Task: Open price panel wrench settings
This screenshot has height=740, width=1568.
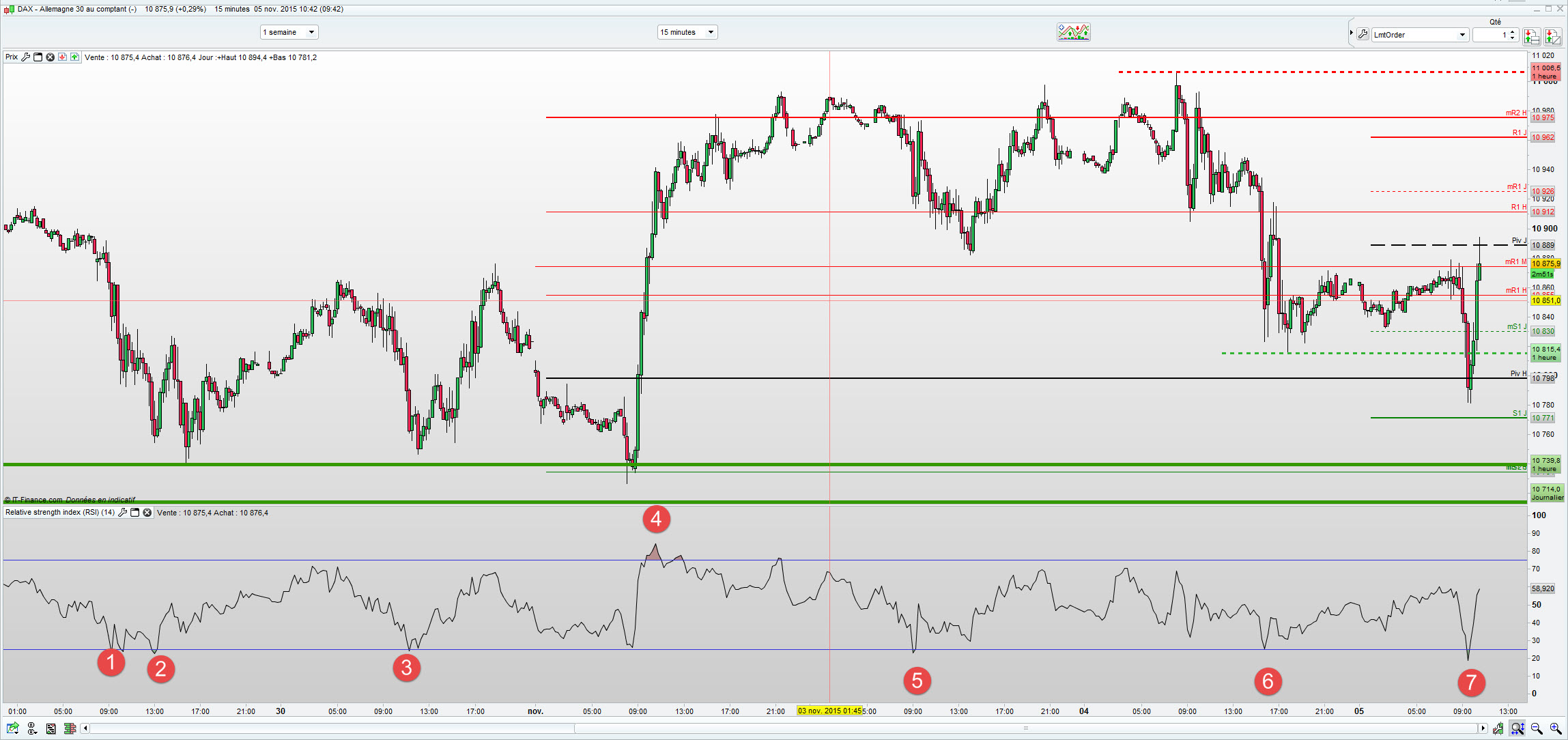Action: coord(25,57)
